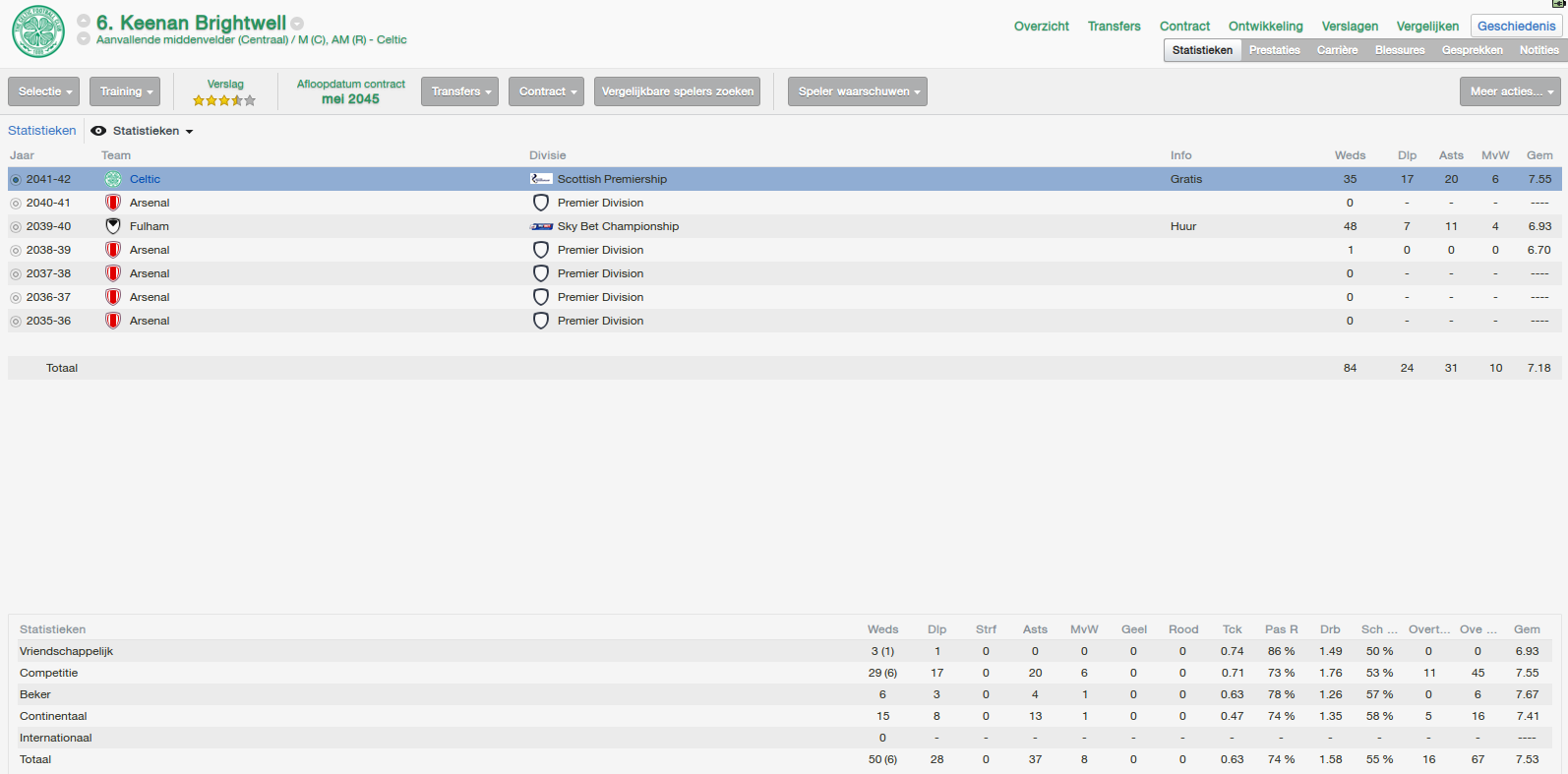Open the Blessures sub-tab
Viewport: 1568px width, 774px height.
1400,50
